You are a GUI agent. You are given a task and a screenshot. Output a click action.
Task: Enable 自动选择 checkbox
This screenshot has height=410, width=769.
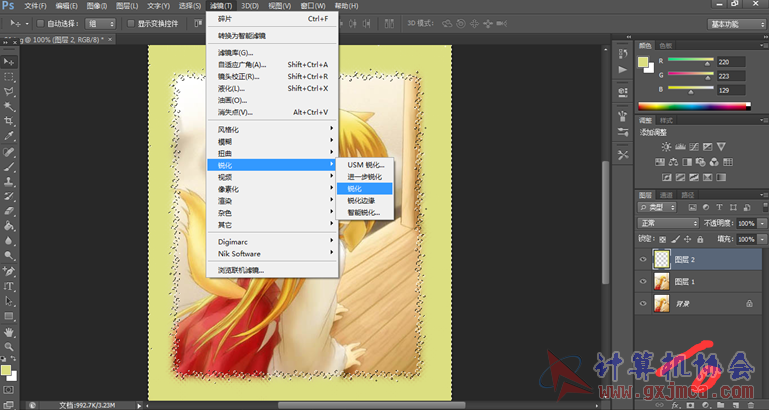tap(41, 23)
